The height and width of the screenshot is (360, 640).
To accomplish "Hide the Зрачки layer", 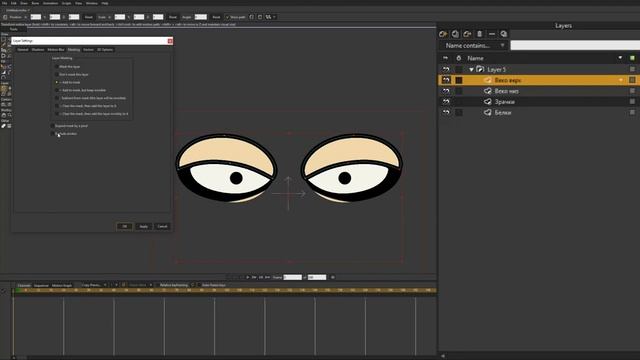I will pyautogui.click(x=446, y=102).
